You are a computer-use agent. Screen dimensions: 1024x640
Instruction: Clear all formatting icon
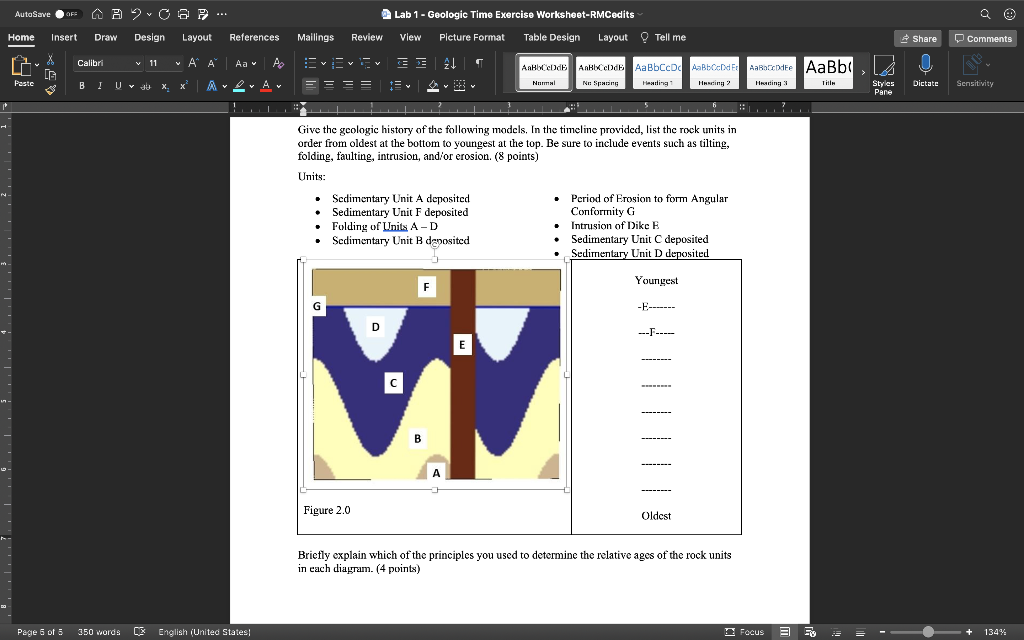[278, 63]
